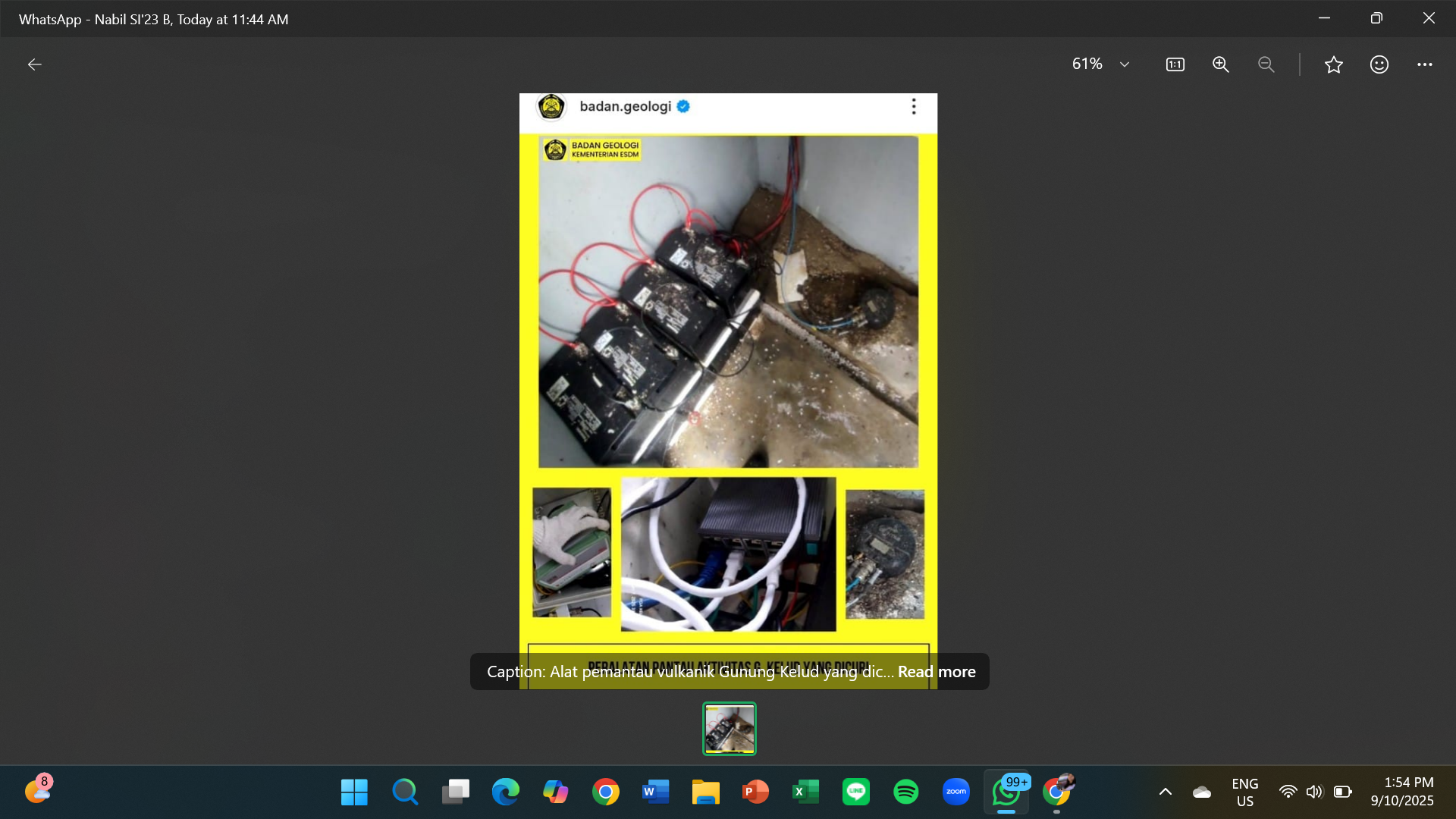The height and width of the screenshot is (819, 1456).
Task: Click the displayed badan.geologi image
Action: coord(728,391)
